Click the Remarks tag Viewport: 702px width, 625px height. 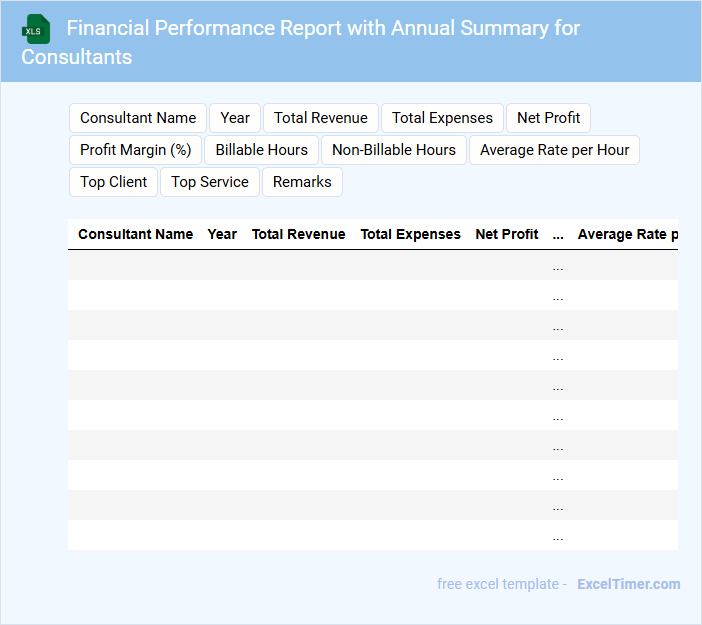[302, 182]
